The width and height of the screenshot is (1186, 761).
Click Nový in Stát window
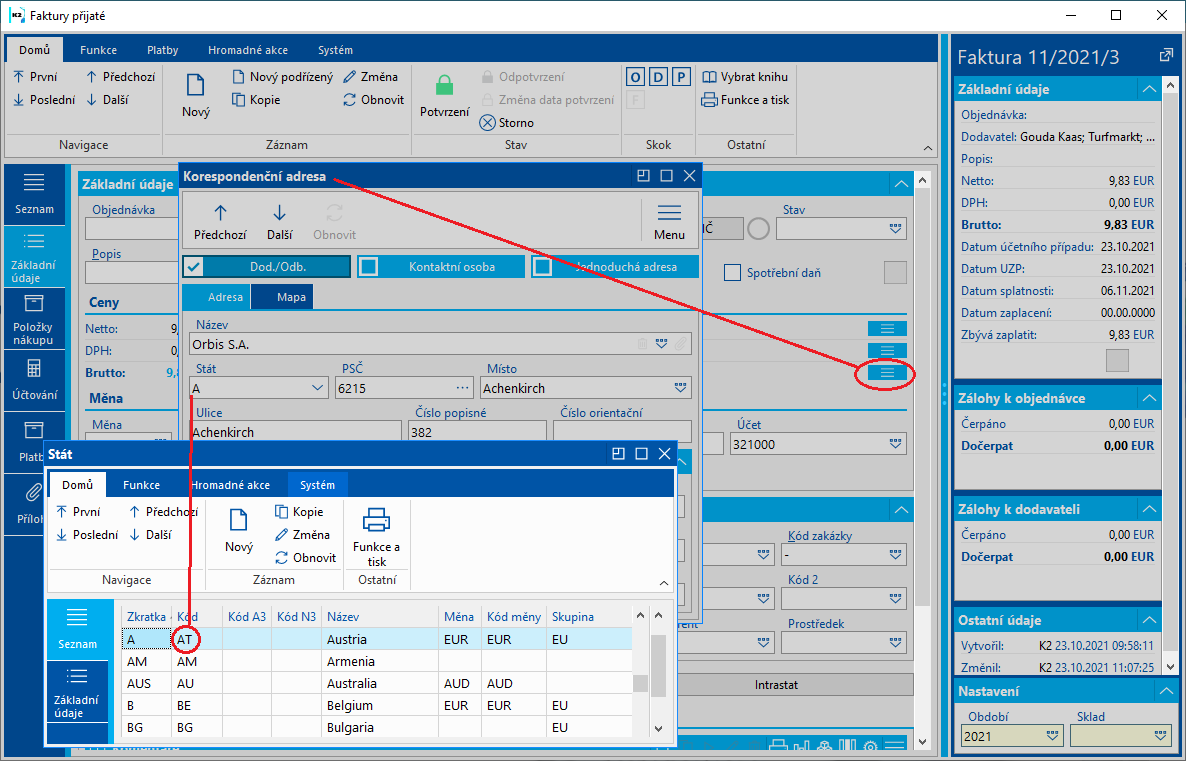click(239, 530)
